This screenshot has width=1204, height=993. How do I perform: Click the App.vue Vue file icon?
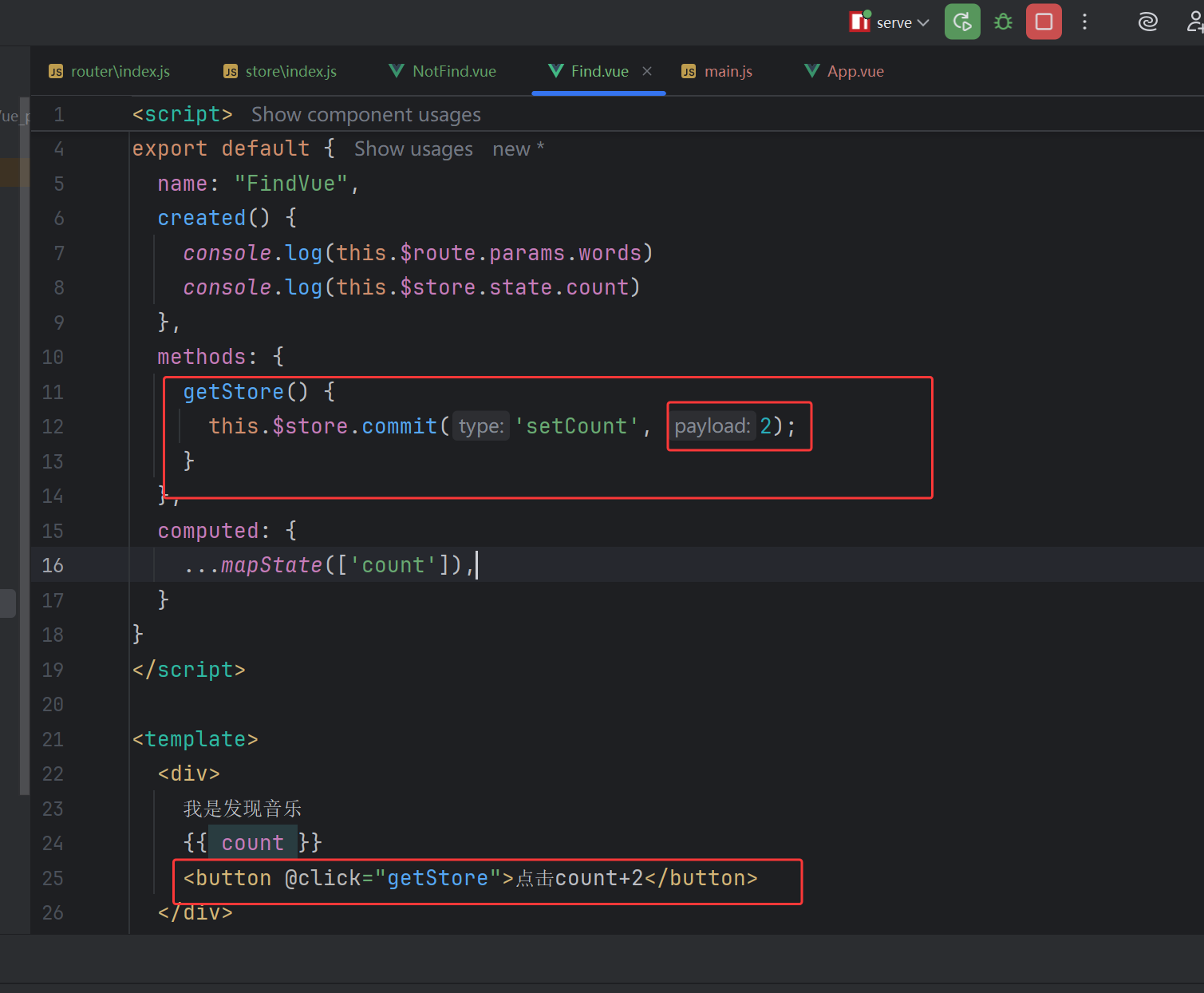[811, 71]
